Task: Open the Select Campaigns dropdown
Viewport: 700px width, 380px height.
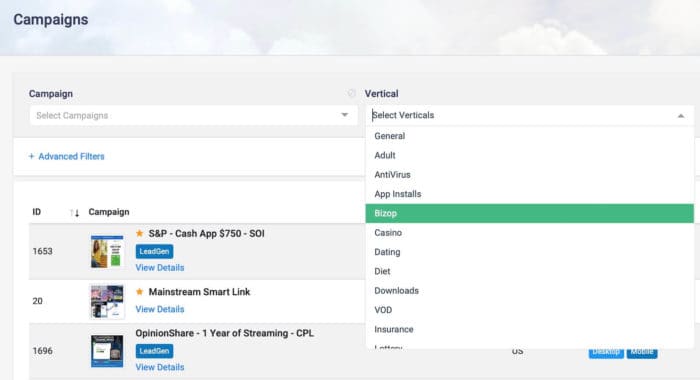Action: point(193,115)
